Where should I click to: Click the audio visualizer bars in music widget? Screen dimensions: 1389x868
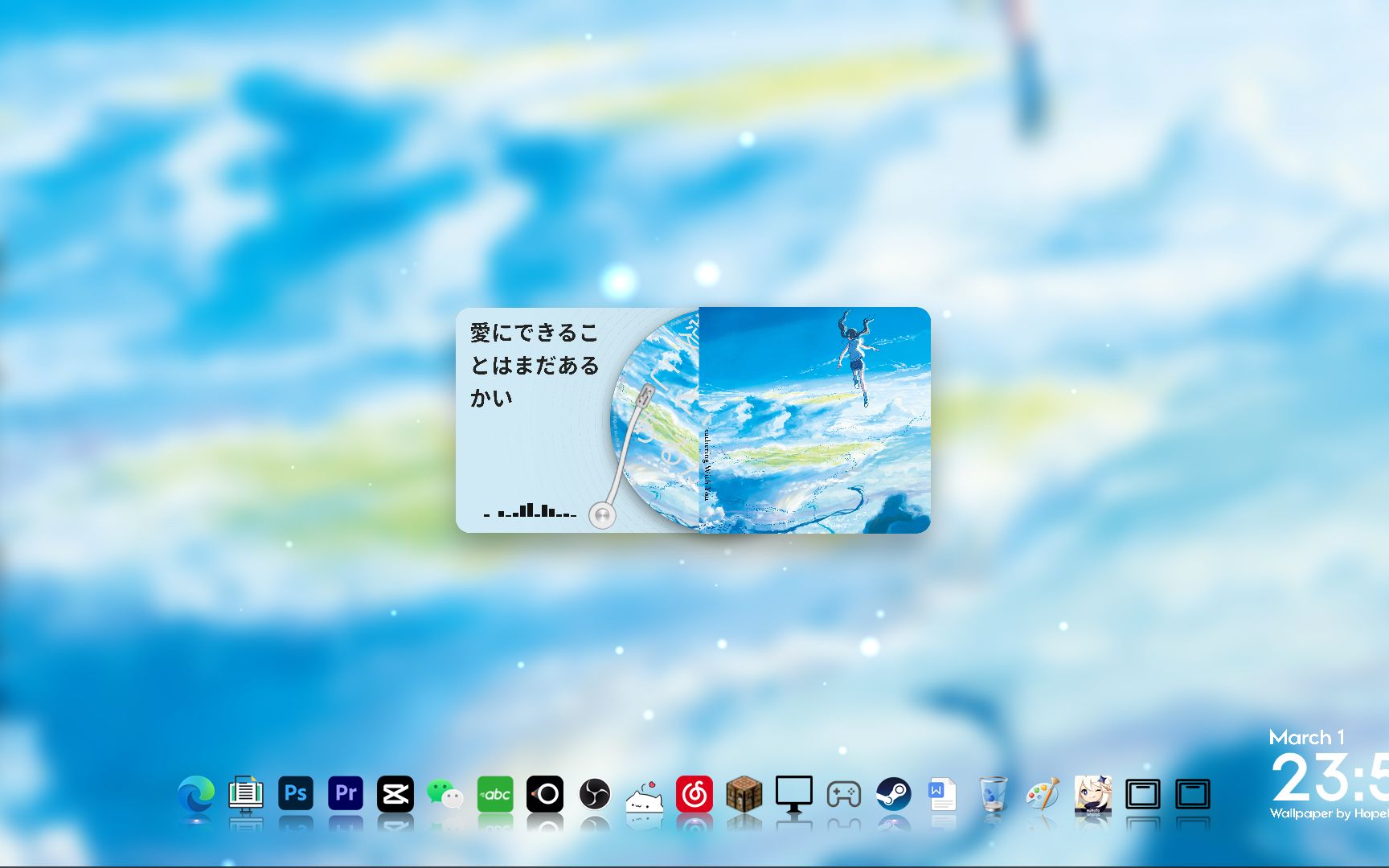530,510
